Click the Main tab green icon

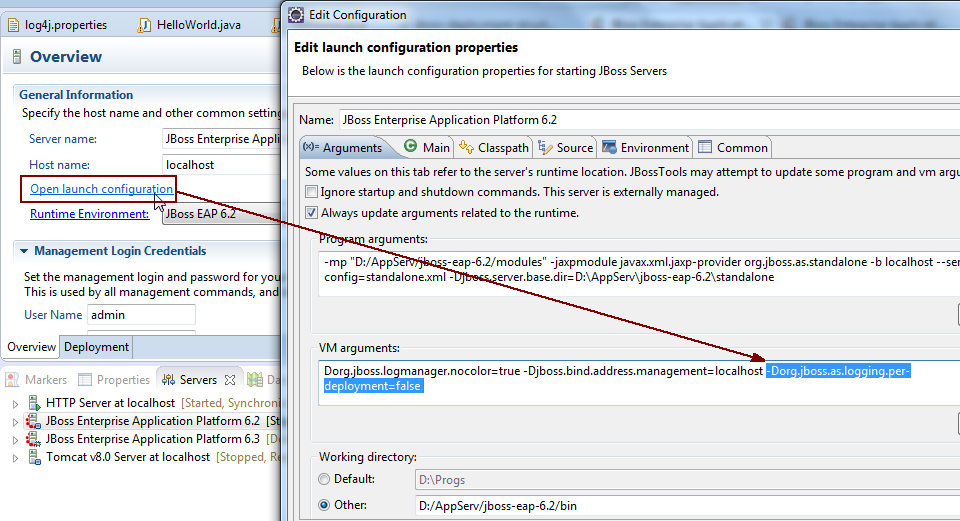pos(411,146)
